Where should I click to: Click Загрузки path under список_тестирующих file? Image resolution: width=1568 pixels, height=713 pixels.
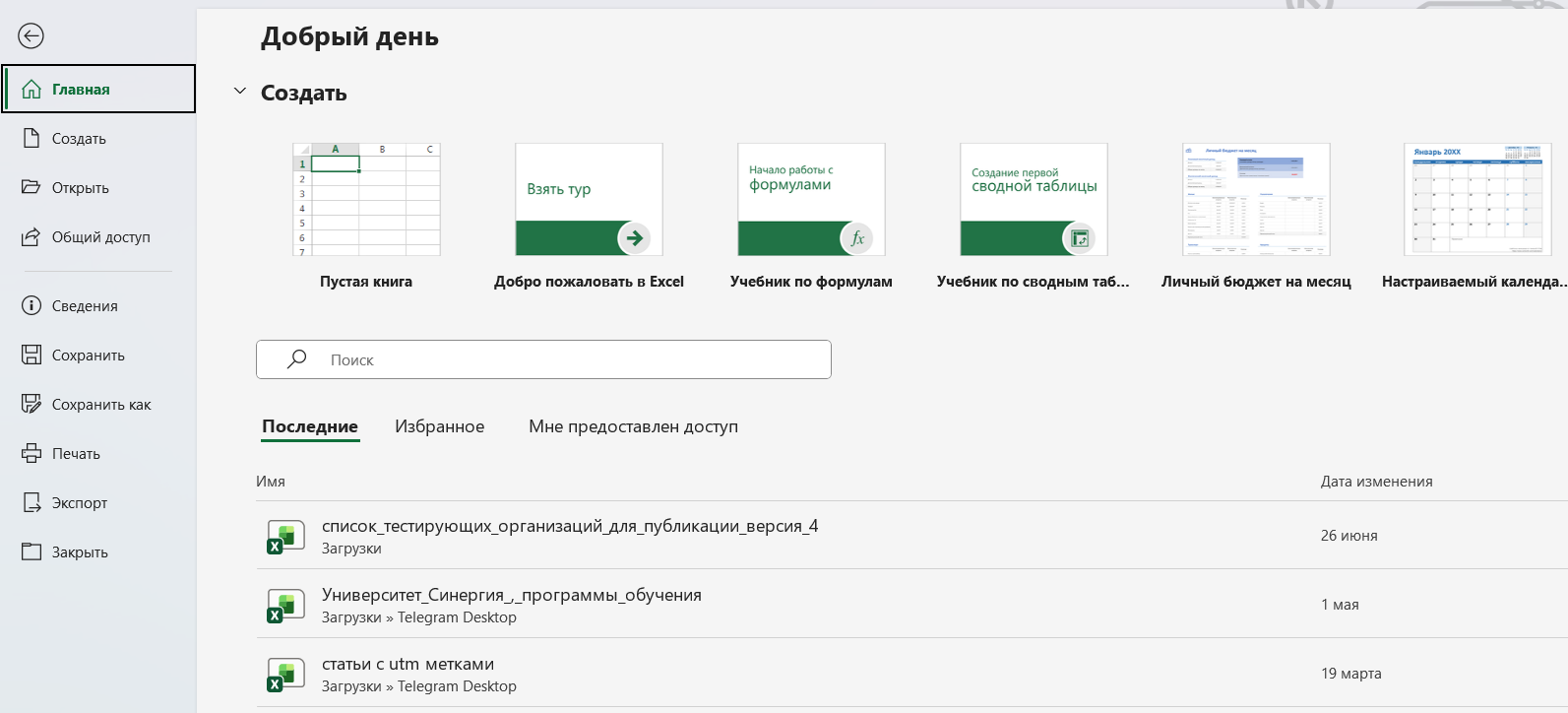click(351, 549)
